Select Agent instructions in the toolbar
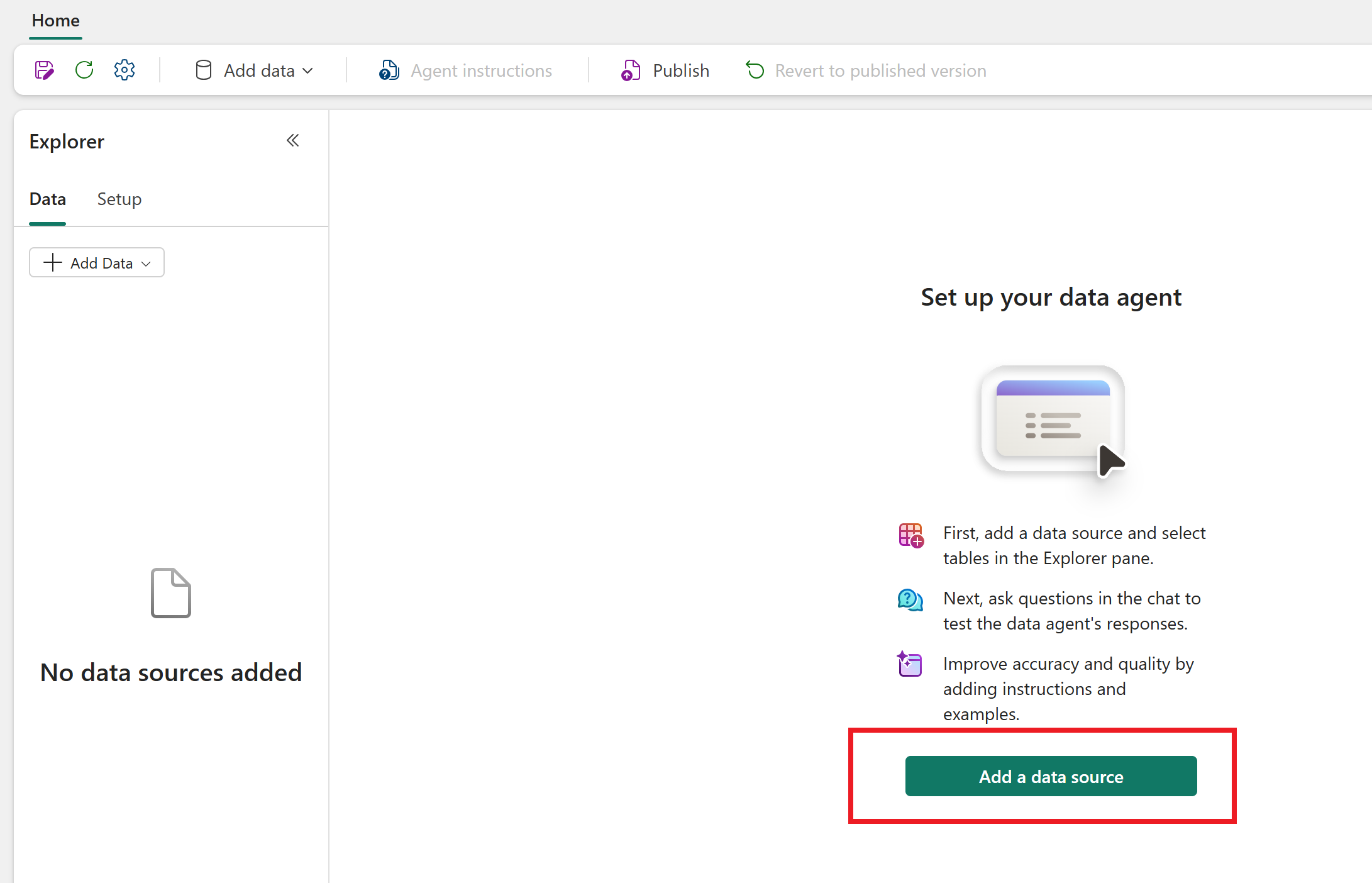This screenshot has width=1372, height=883. pyautogui.click(x=481, y=70)
